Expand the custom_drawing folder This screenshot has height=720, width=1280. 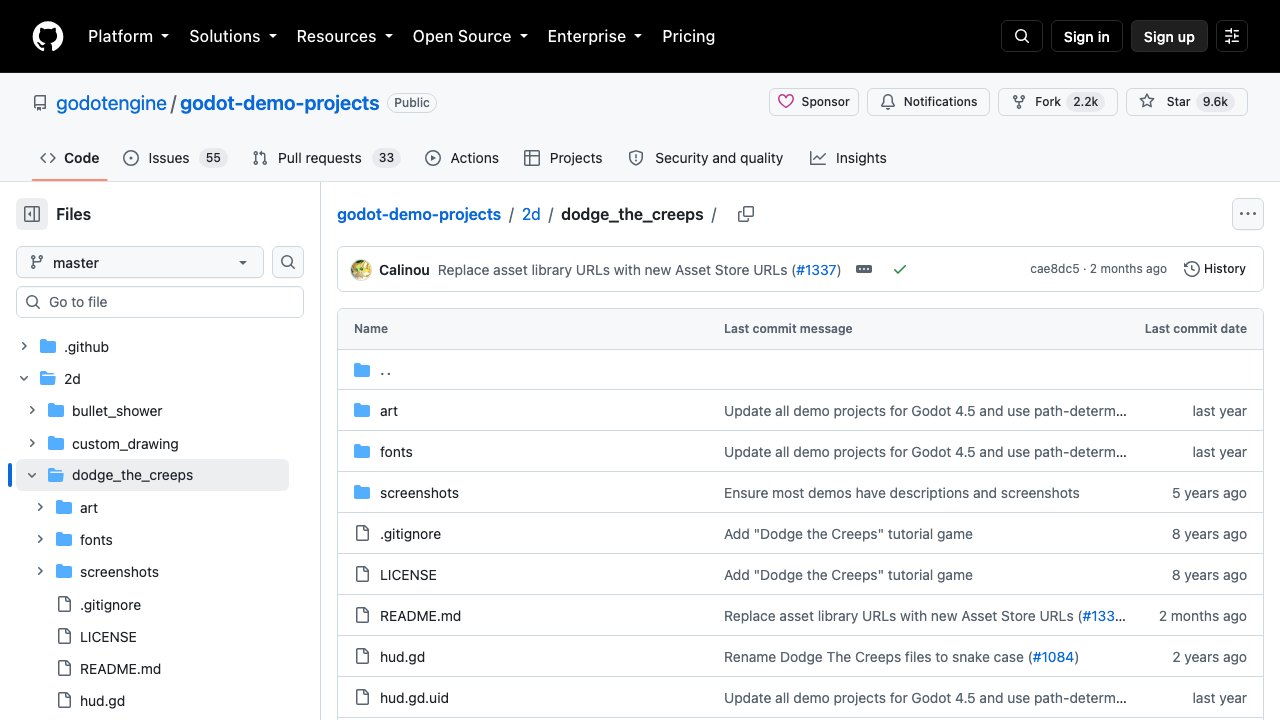point(32,443)
